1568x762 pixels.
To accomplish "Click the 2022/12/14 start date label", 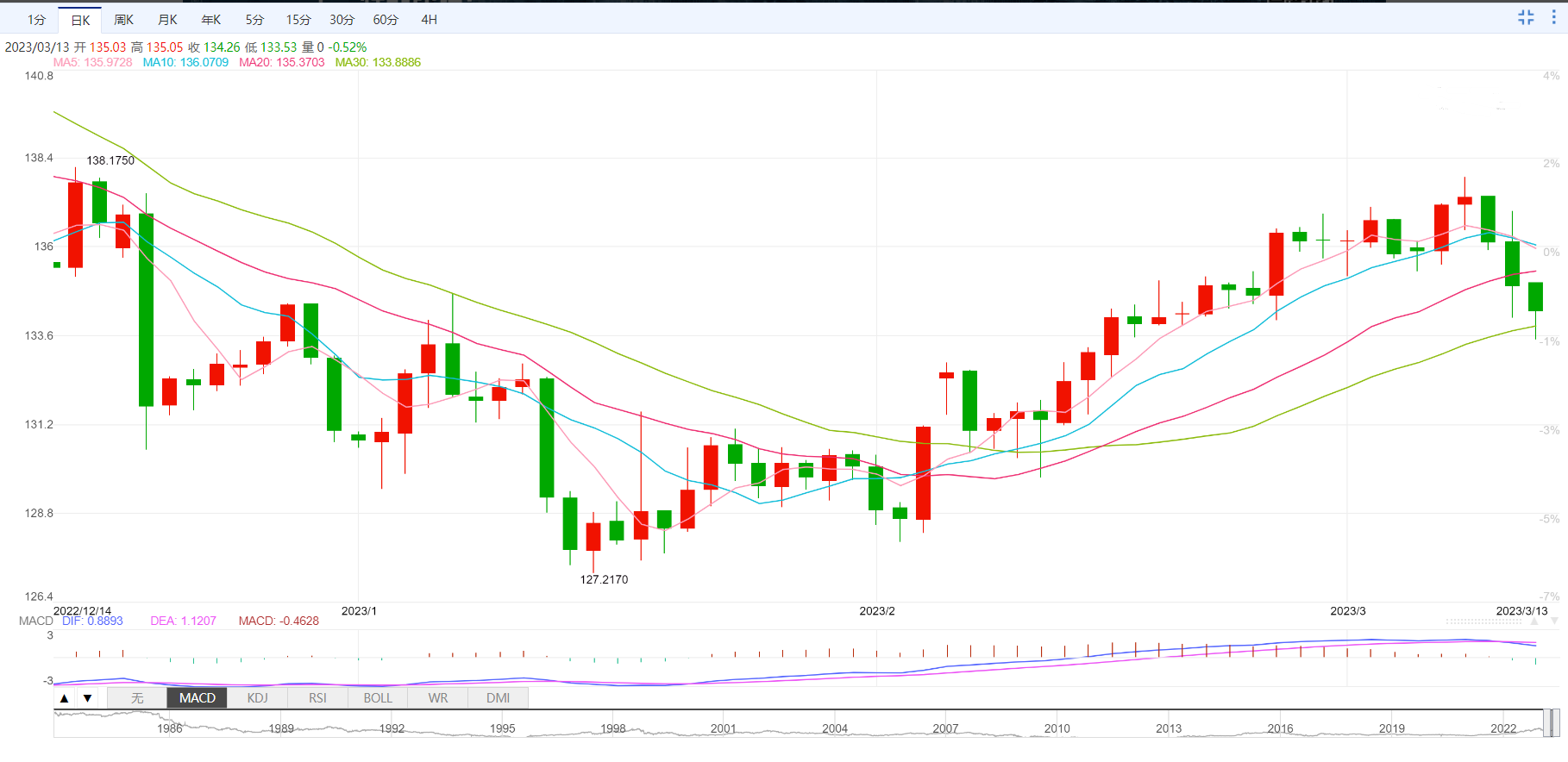I will point(82,610).
